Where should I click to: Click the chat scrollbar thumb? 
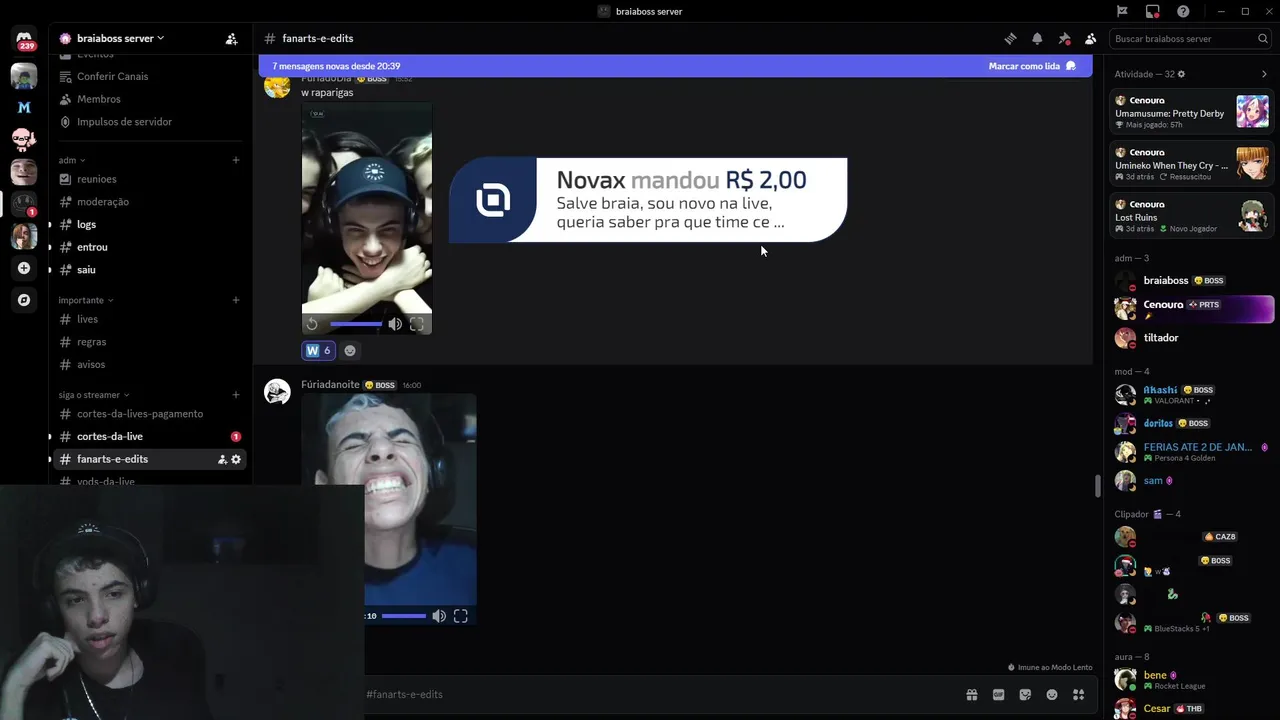point(1098,486)
